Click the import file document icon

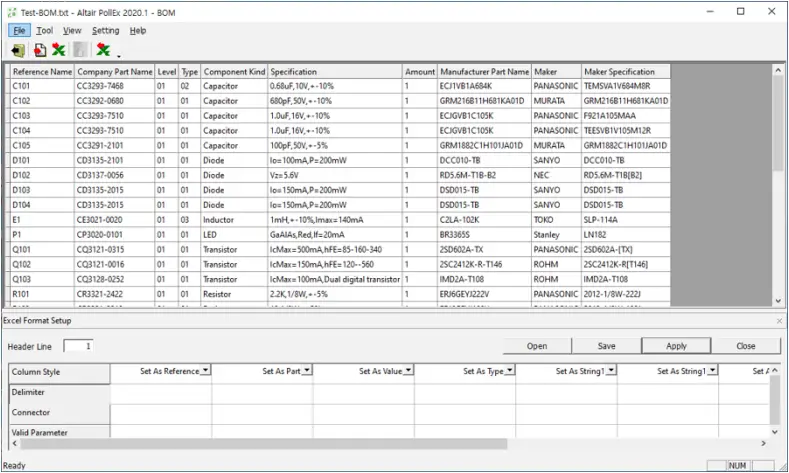click(40, 50)
